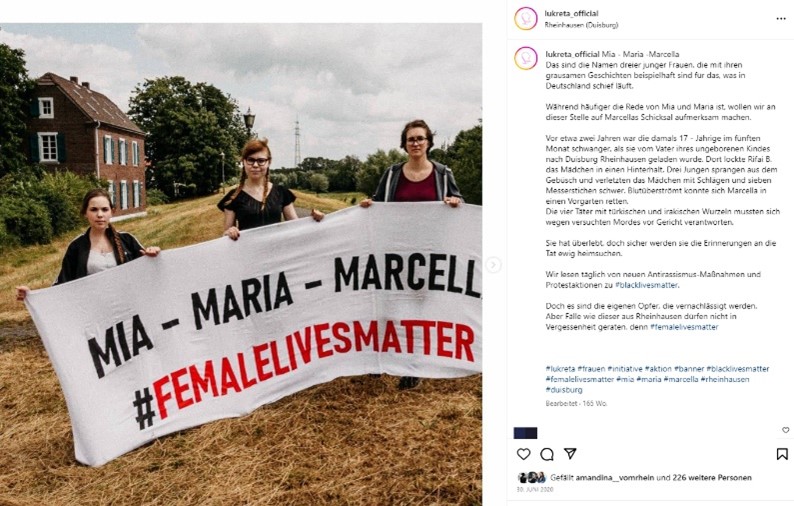
Task: Open comments via the speech bubble icon
Action: pyautogui.click(x=547, y=454)
